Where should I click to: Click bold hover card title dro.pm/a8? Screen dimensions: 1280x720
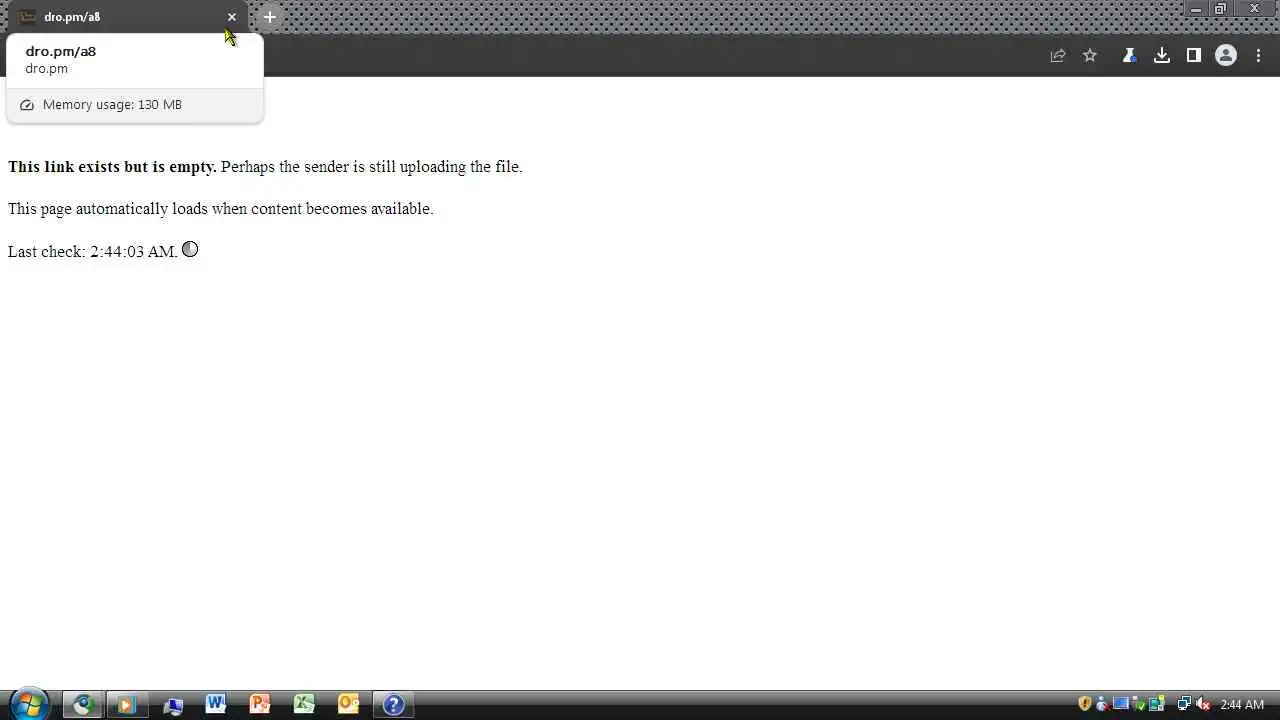61,51
